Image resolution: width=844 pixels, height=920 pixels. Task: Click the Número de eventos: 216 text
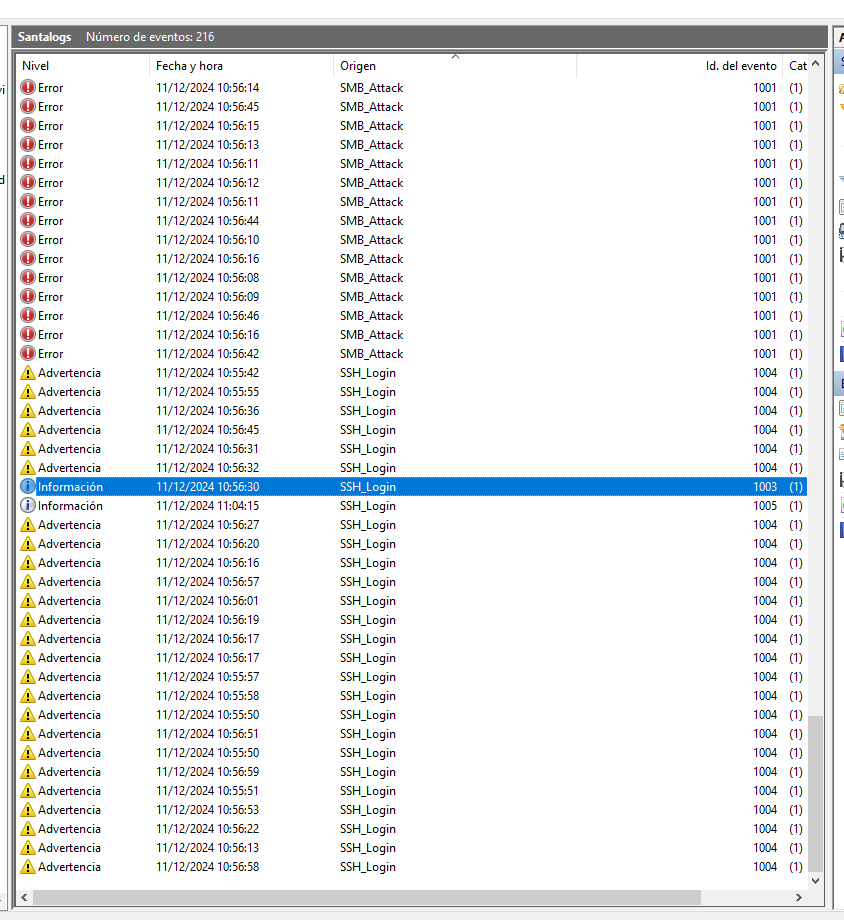pos(150,37)
